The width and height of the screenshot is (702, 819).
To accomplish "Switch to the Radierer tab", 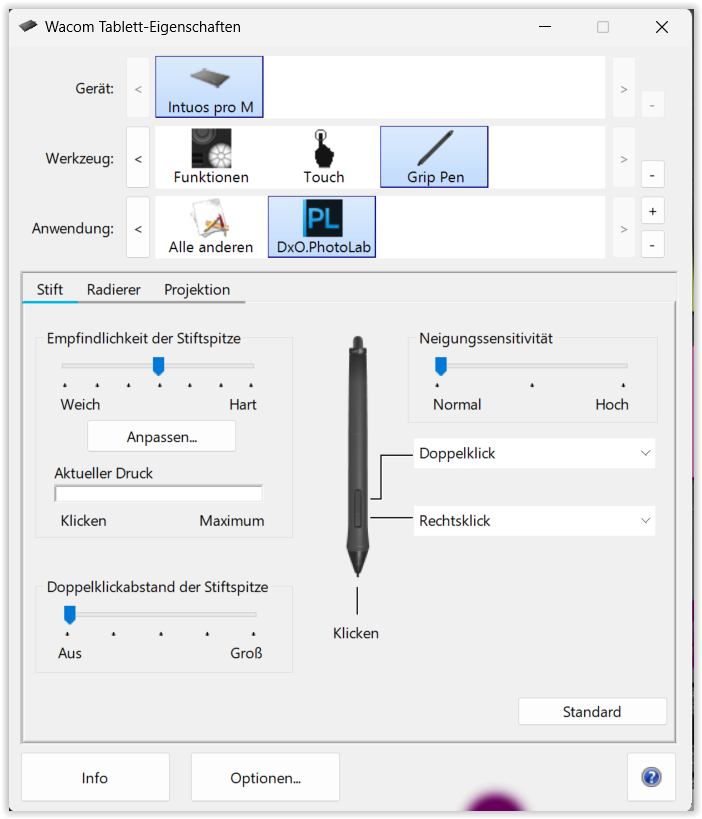I will tap(113, 290).
